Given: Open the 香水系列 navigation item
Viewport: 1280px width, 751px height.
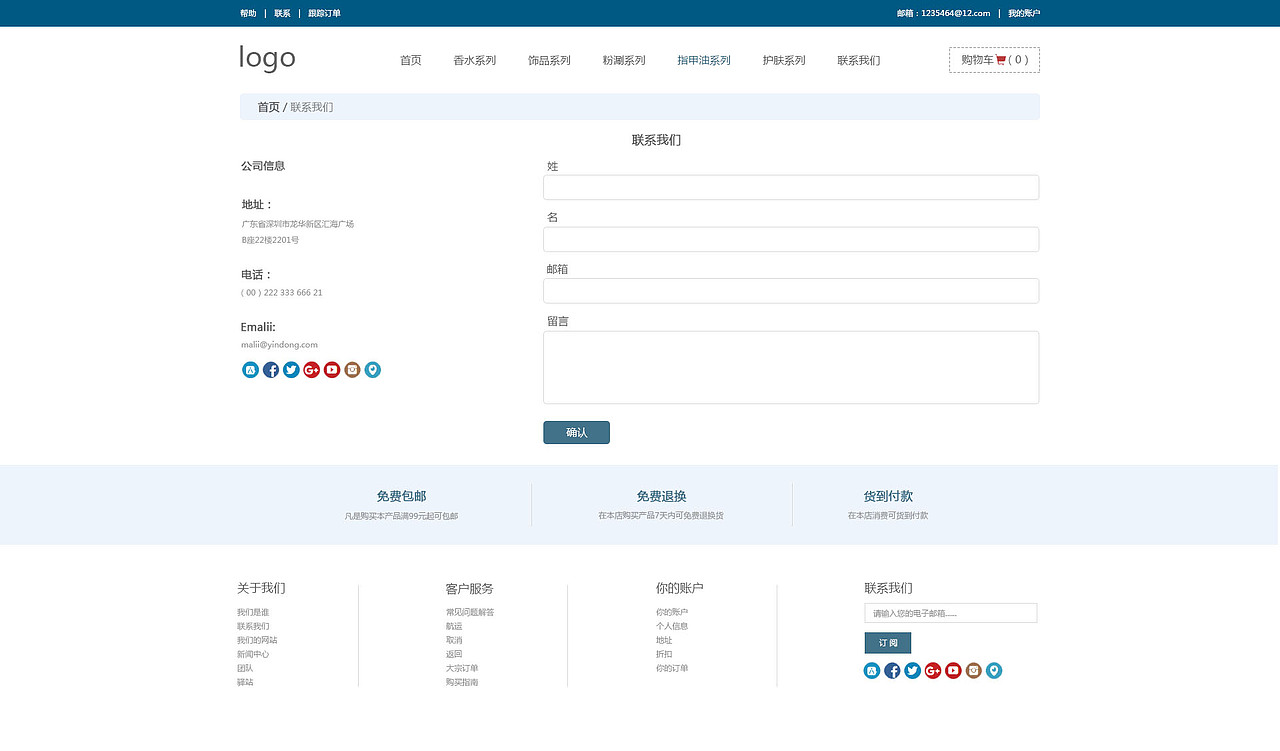Looking at the screenshot, I should (x=475, y=60).
